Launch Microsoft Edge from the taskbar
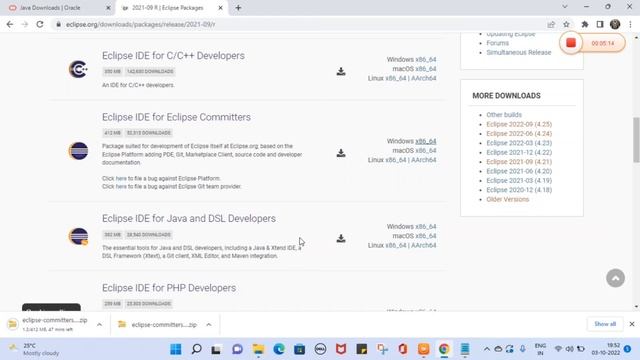The height and width of the screenshot is (360, 640). coord(279,349)
